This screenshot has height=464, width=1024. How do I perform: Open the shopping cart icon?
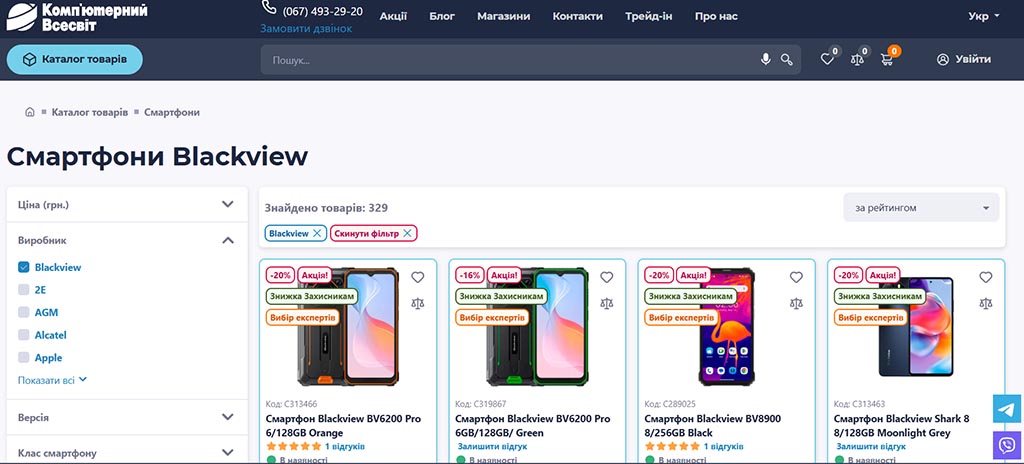[x=887, y=60]
